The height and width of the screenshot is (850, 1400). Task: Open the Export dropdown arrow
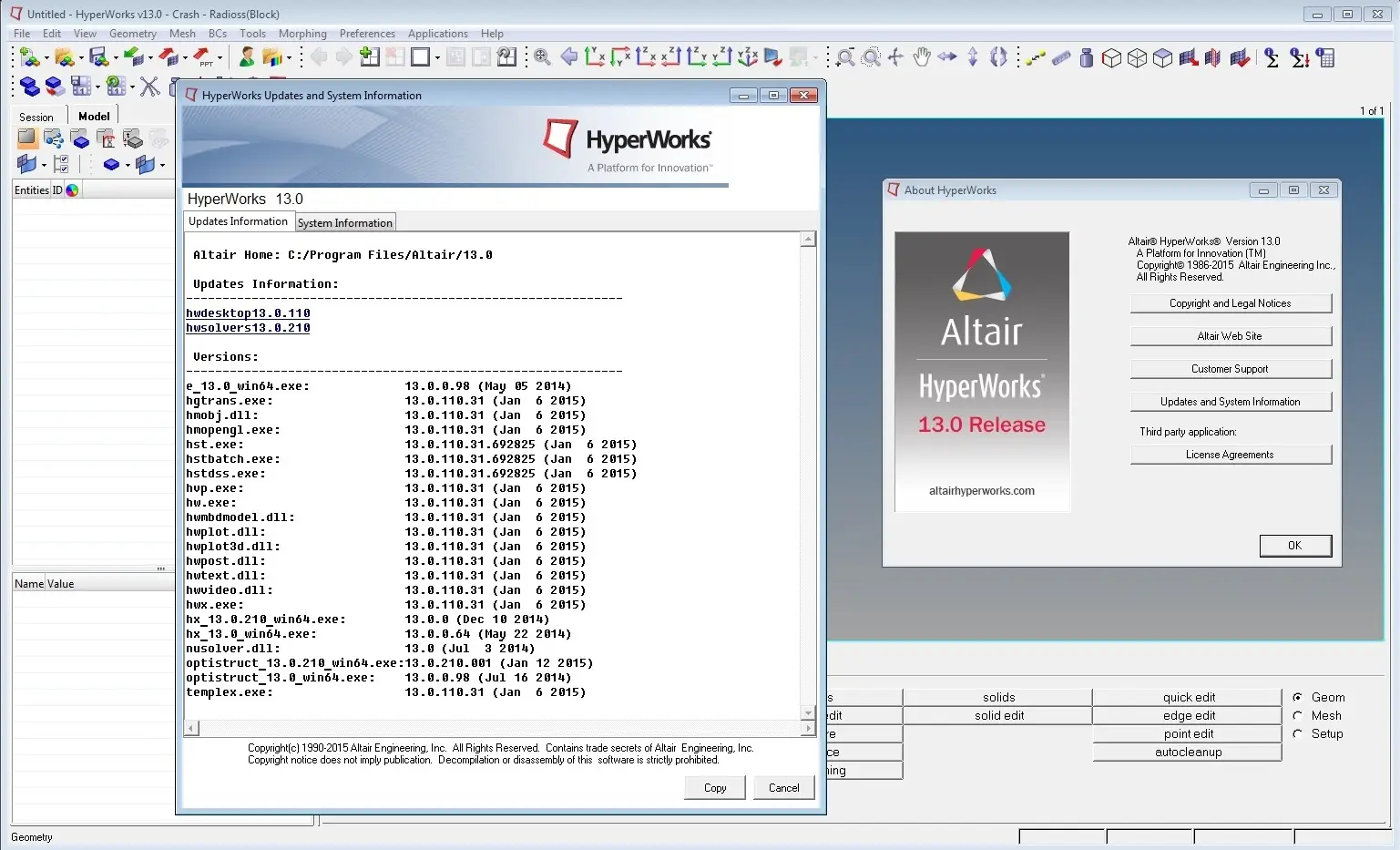point(185,58)
